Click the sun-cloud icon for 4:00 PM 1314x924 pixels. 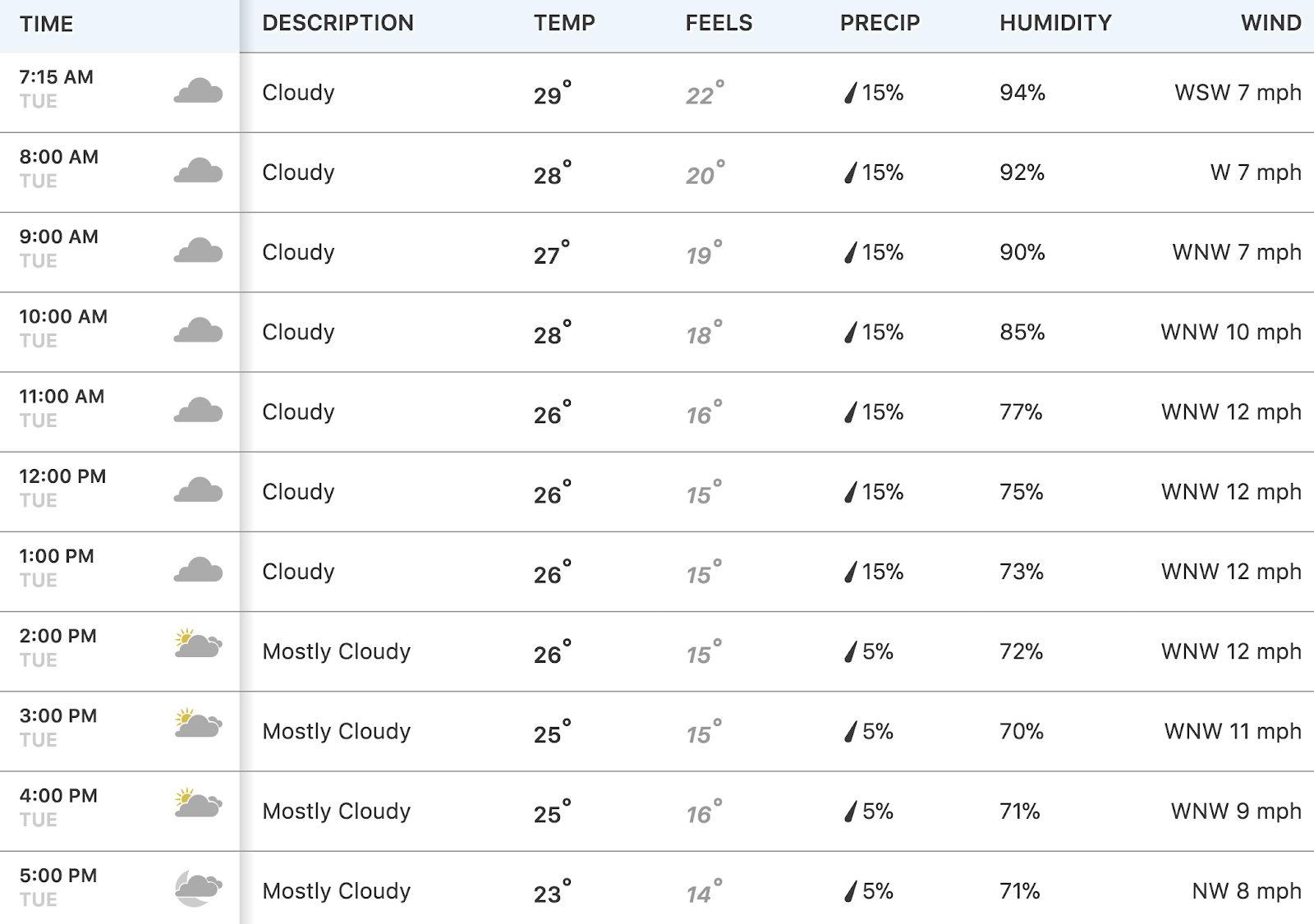pyautogui.click(x=198, y=802)
